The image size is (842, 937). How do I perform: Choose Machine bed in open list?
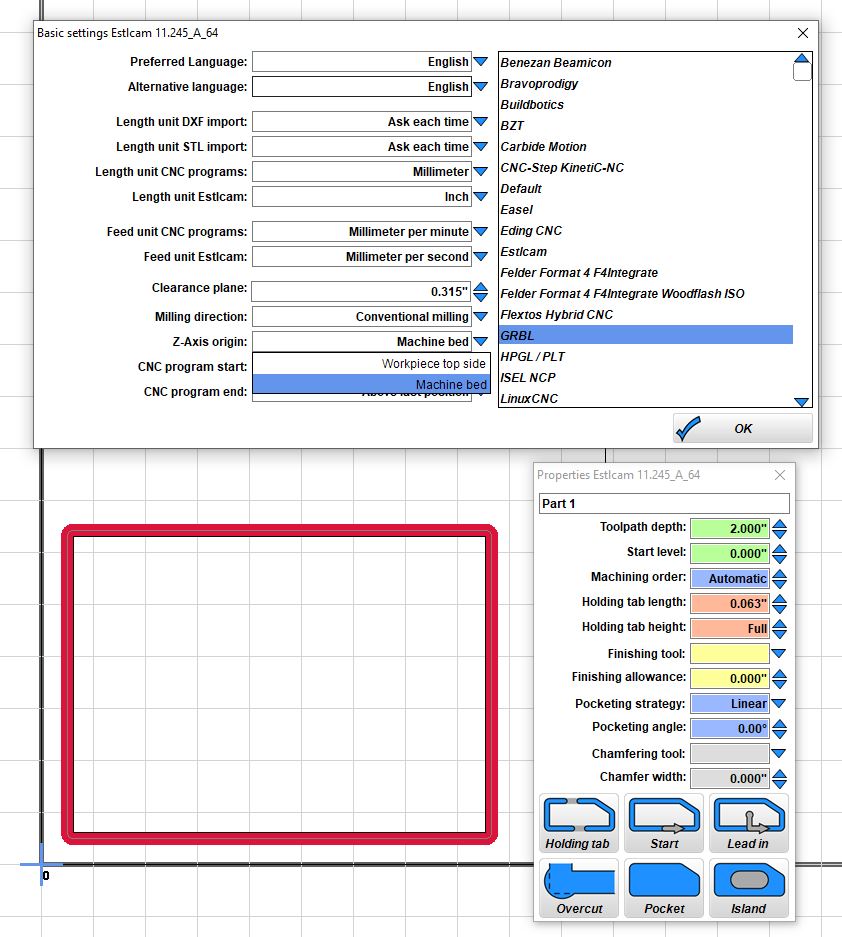371,384
